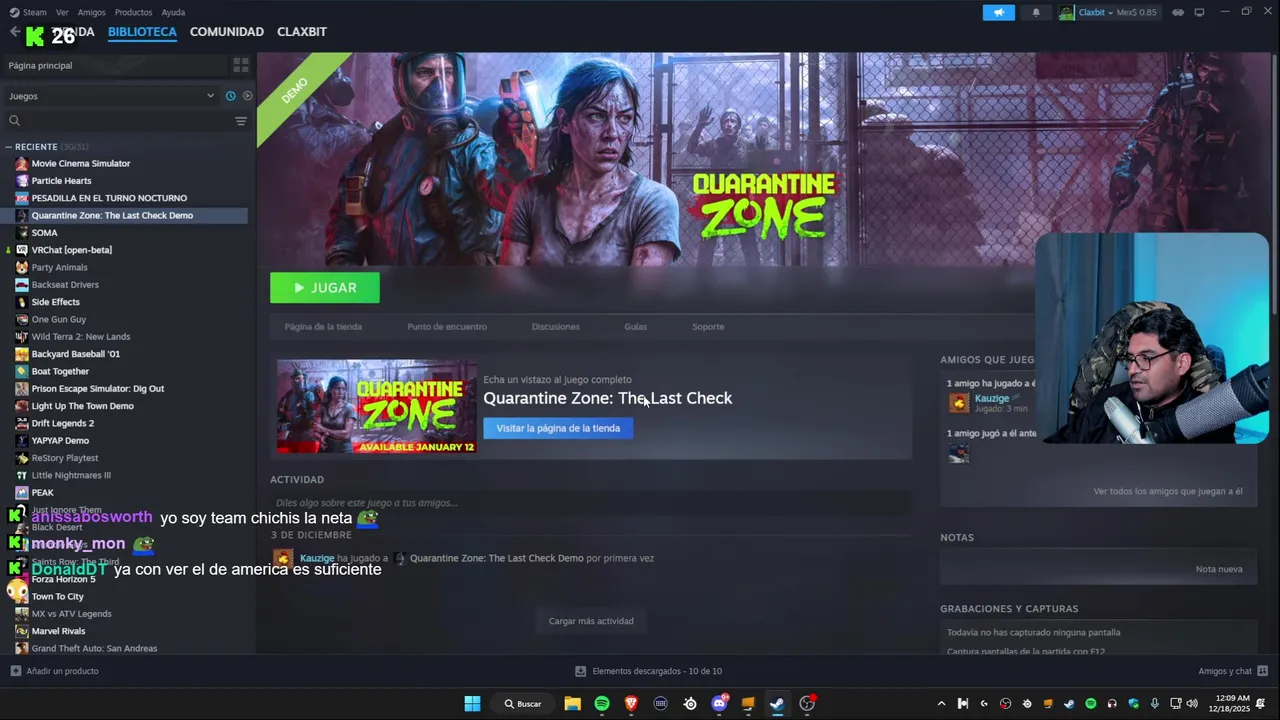Show hidden tray icons chevron
Image resolution: width=1280 pixels, height=720 pixels.
pyautogui.click(x=941, y=704)
